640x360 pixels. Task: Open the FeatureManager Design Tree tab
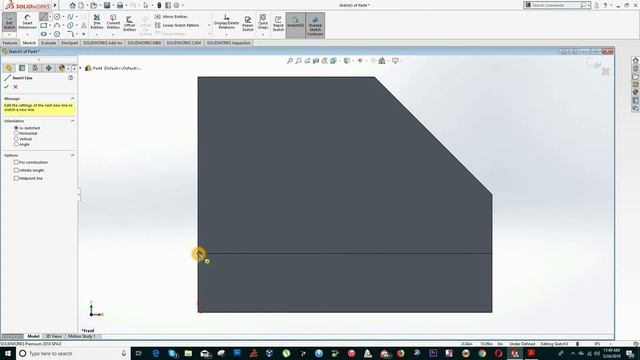pyautogui.click(x=9, y=68)
